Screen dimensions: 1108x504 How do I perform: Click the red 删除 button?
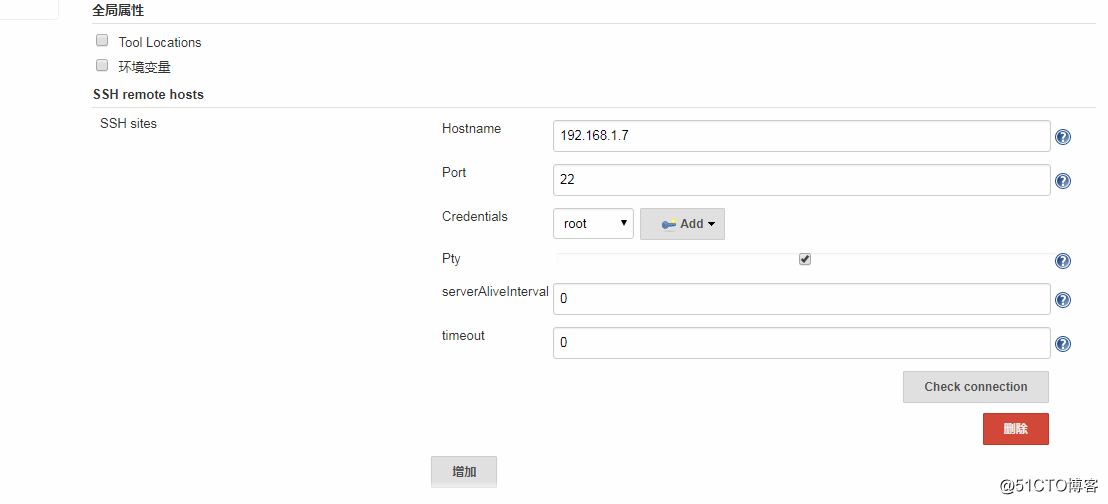pos(1015,429)
